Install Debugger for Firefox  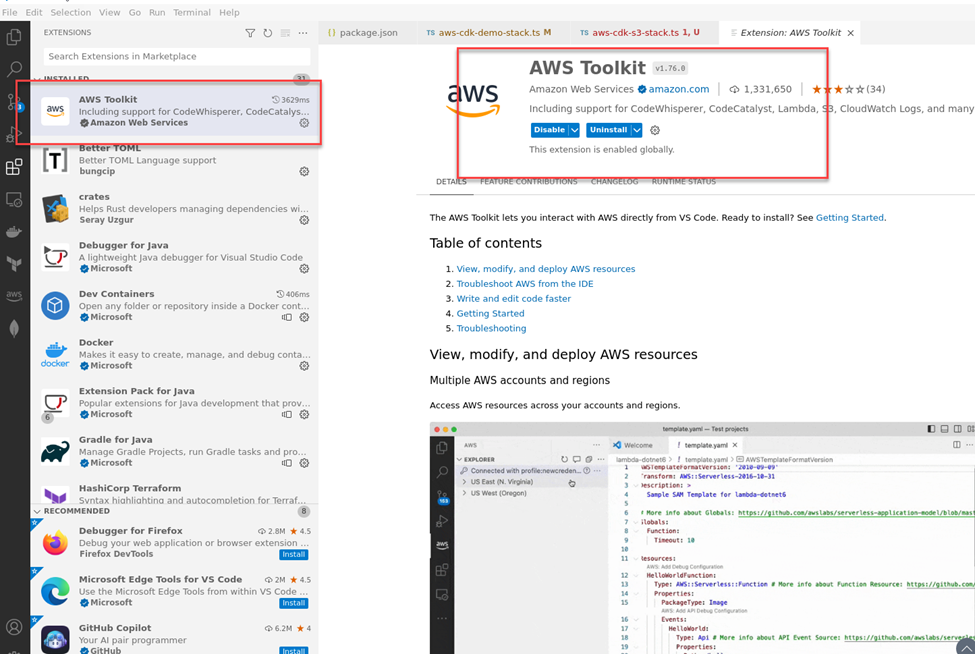coord(293,555)
